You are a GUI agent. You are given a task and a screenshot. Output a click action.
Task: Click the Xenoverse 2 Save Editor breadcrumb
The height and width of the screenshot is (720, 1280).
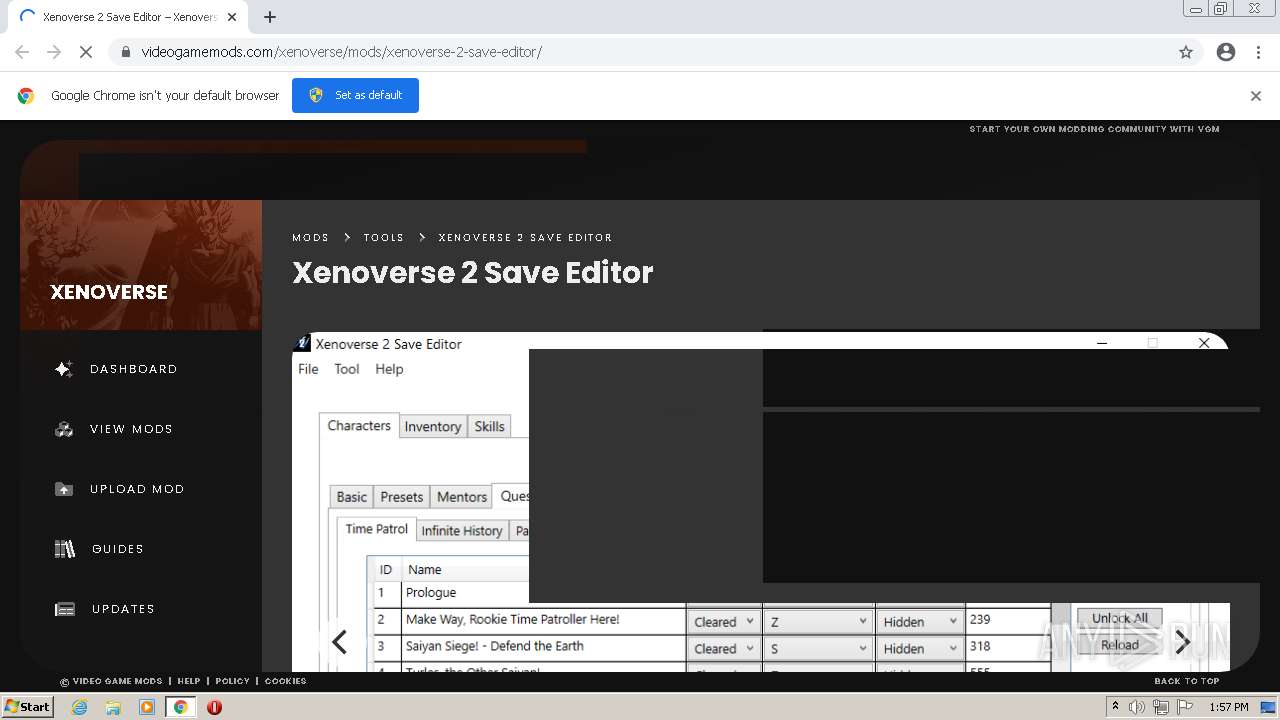pos(525,238)
